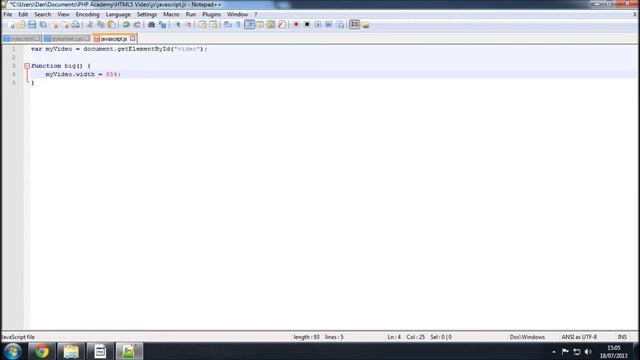Open File Explorer from the taskbar

[x=71, y=351]
